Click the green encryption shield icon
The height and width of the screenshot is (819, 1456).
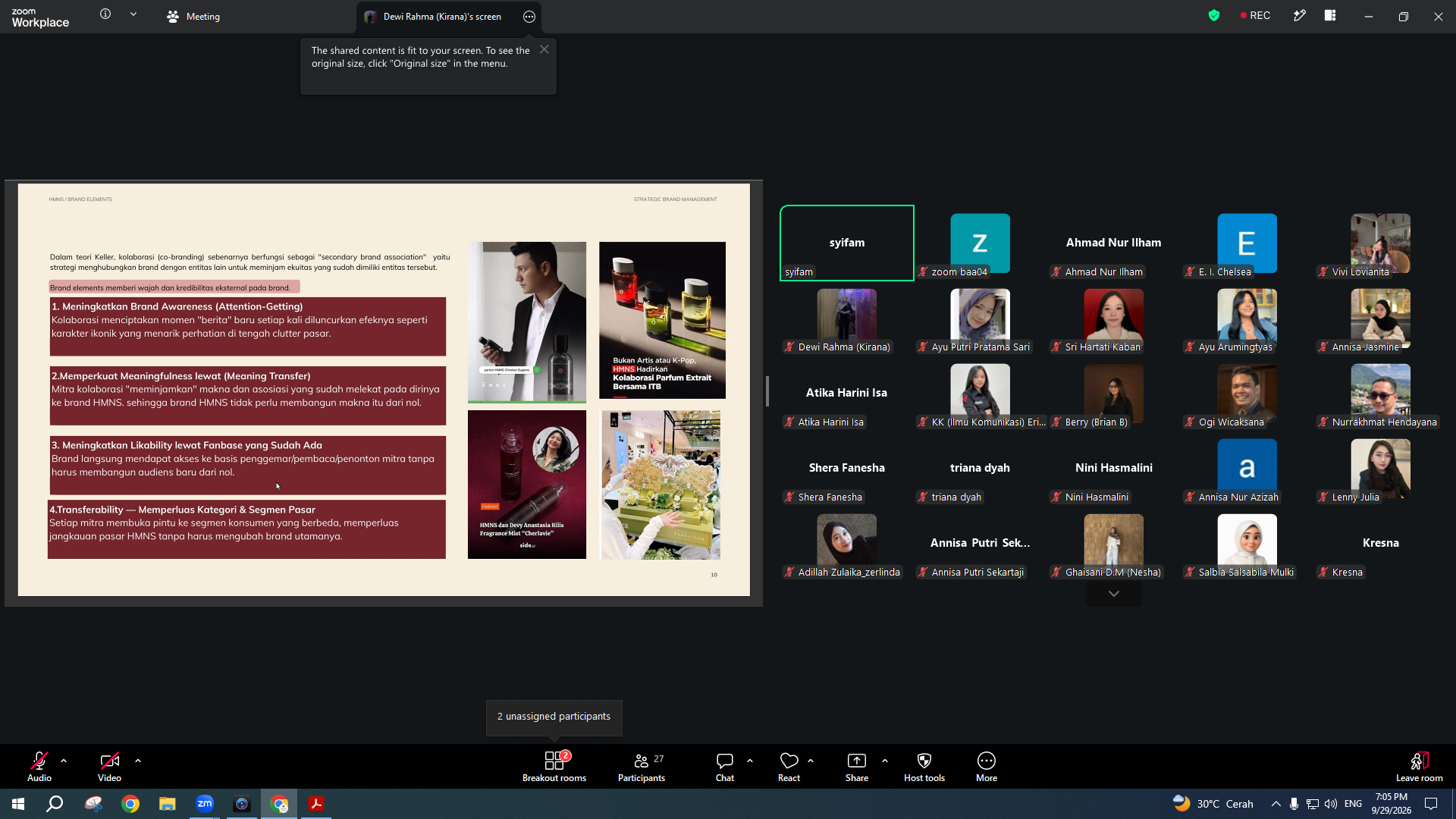1214,15
